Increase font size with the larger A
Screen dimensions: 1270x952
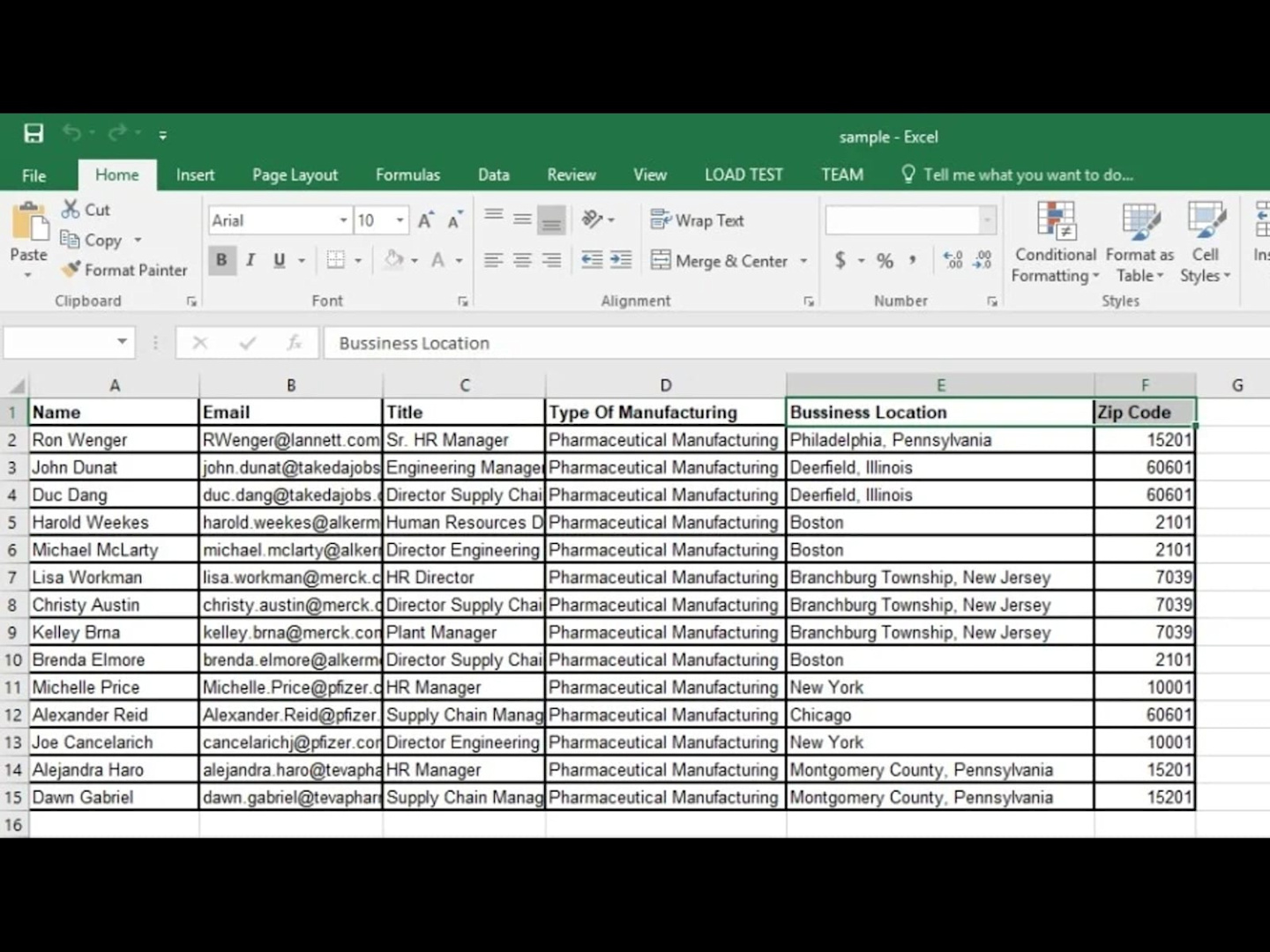[x=425, y=220]
